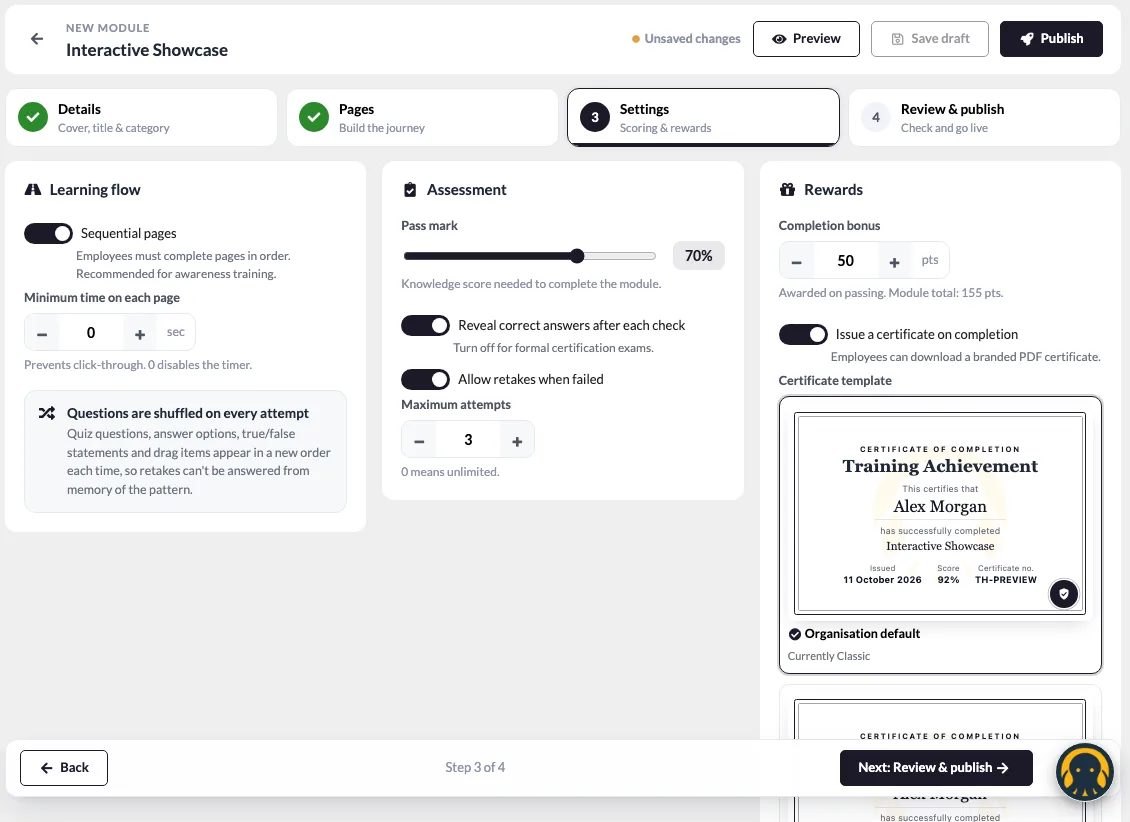The image size is (1130, 822).
Task: Increase Maximum attempts
Action: (x=517, y=441)
